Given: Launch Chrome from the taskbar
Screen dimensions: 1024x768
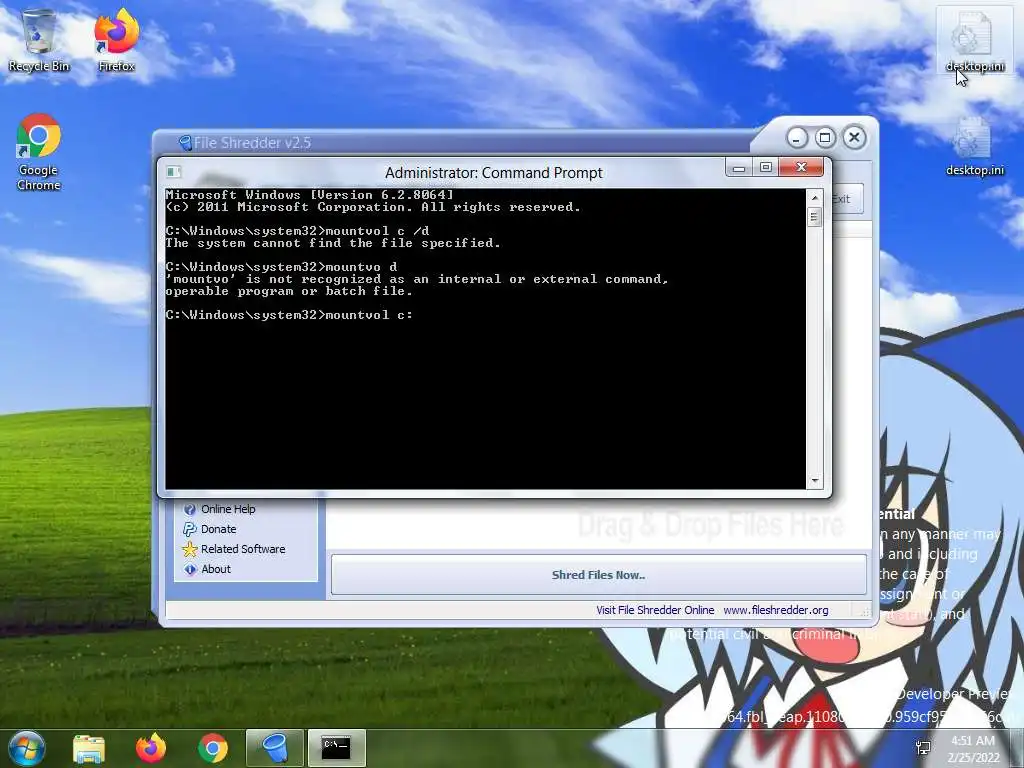Looking at the screenshot, I should click(213, 748).
